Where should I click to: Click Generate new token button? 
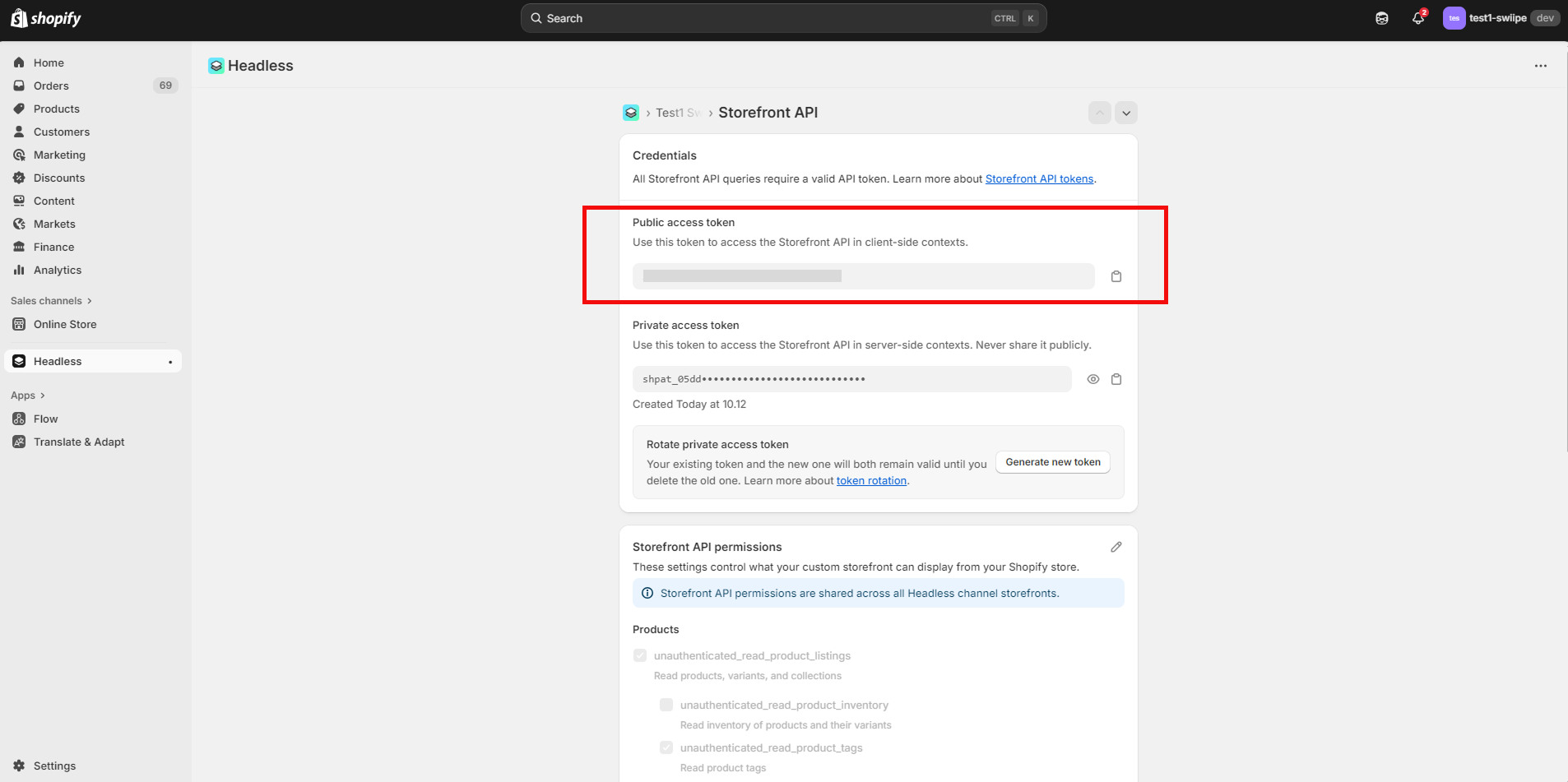coord(1052,462)
